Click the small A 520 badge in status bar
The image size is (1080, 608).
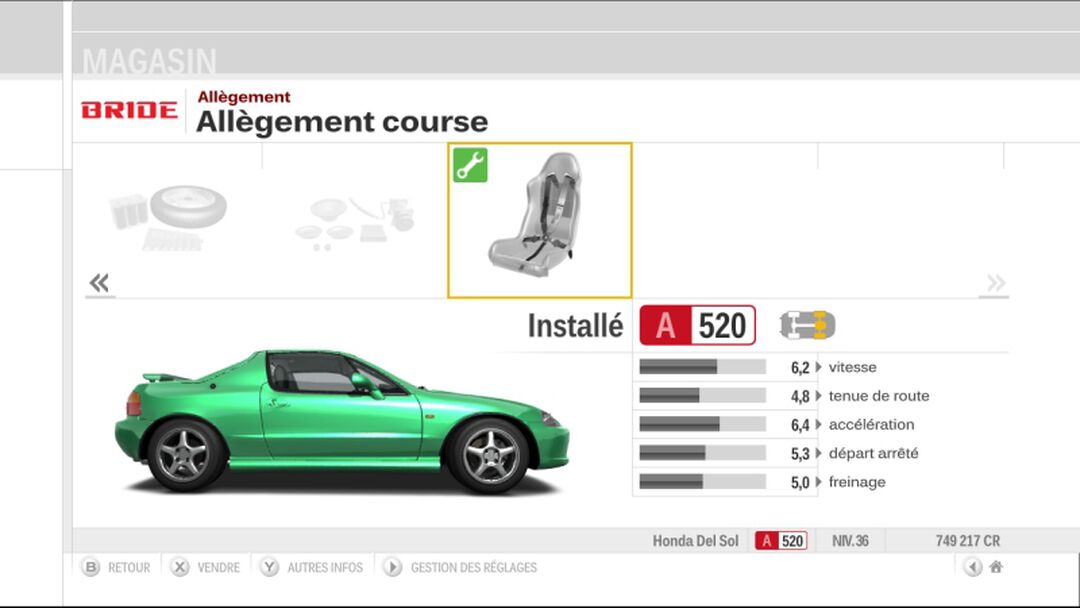781,541
